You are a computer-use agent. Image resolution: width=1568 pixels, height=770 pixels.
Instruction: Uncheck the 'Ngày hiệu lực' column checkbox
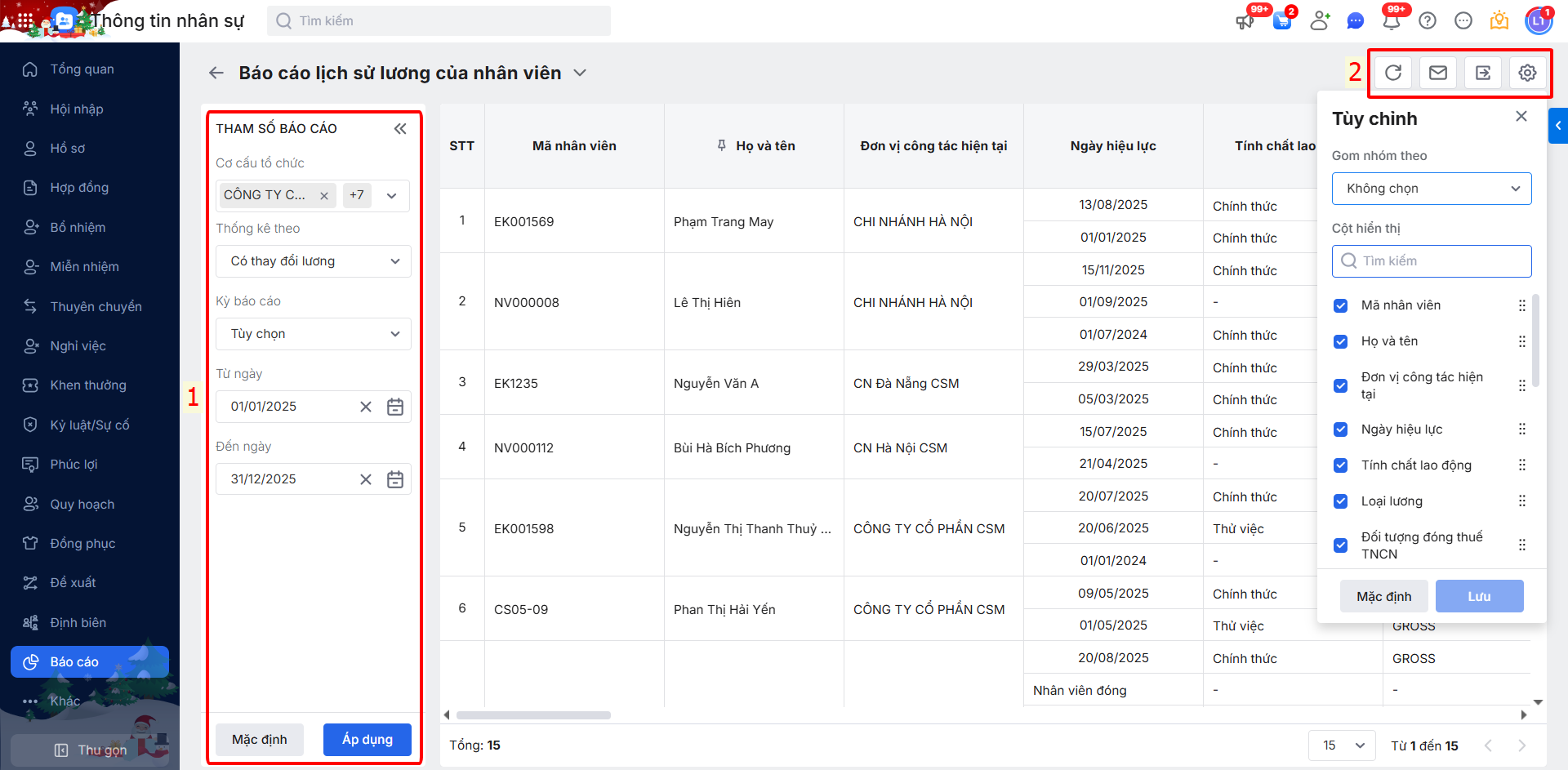(1340, 430)
